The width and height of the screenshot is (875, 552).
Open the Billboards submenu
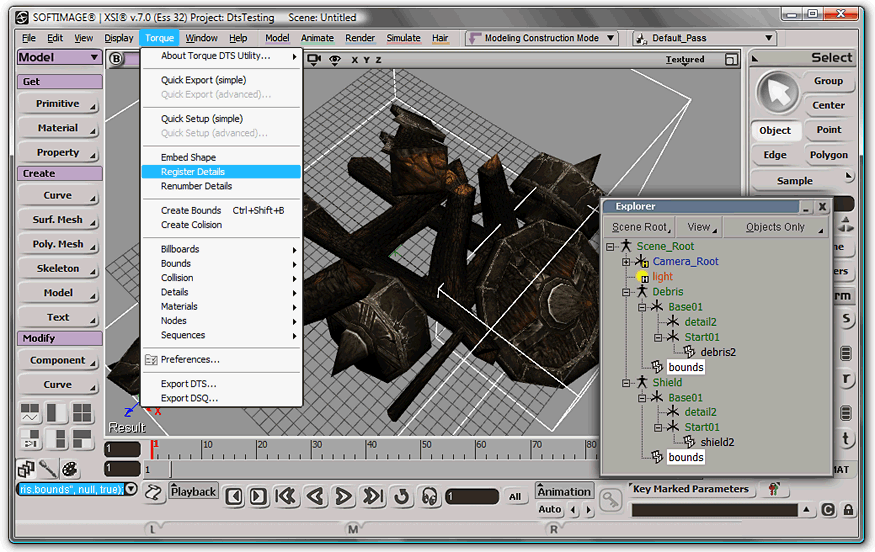pyautogui.click(x=221, y=249)
